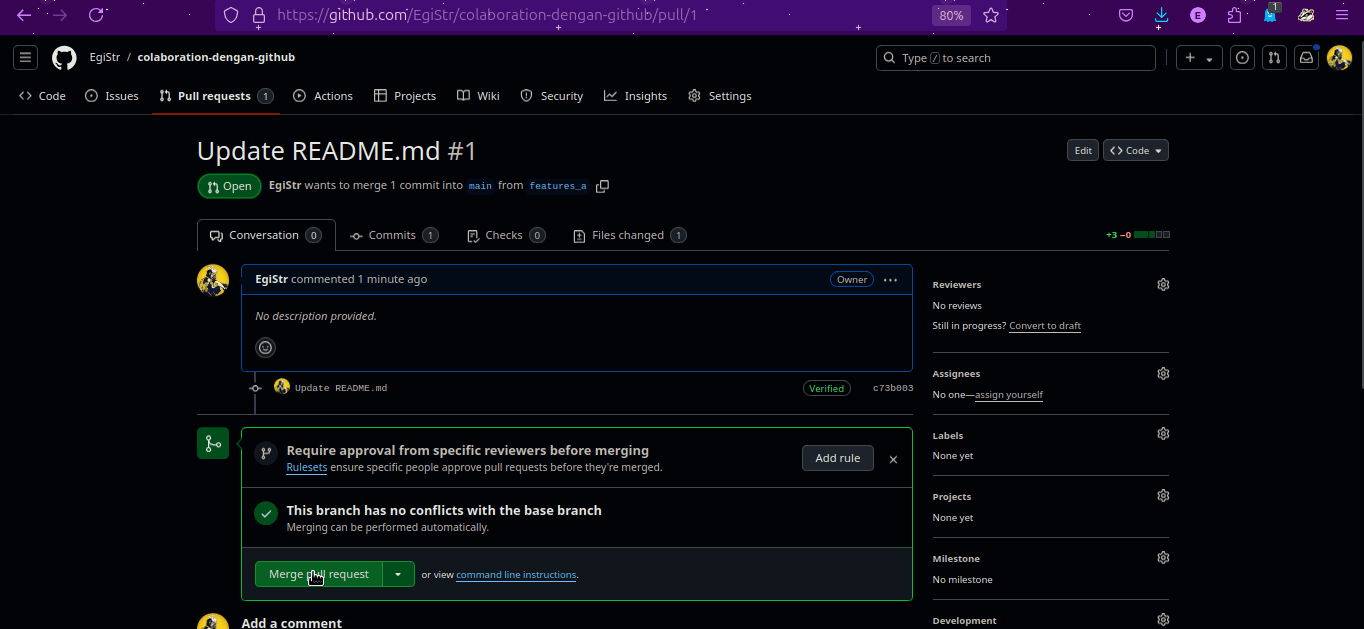Open Milestone gear settings

1162,558
